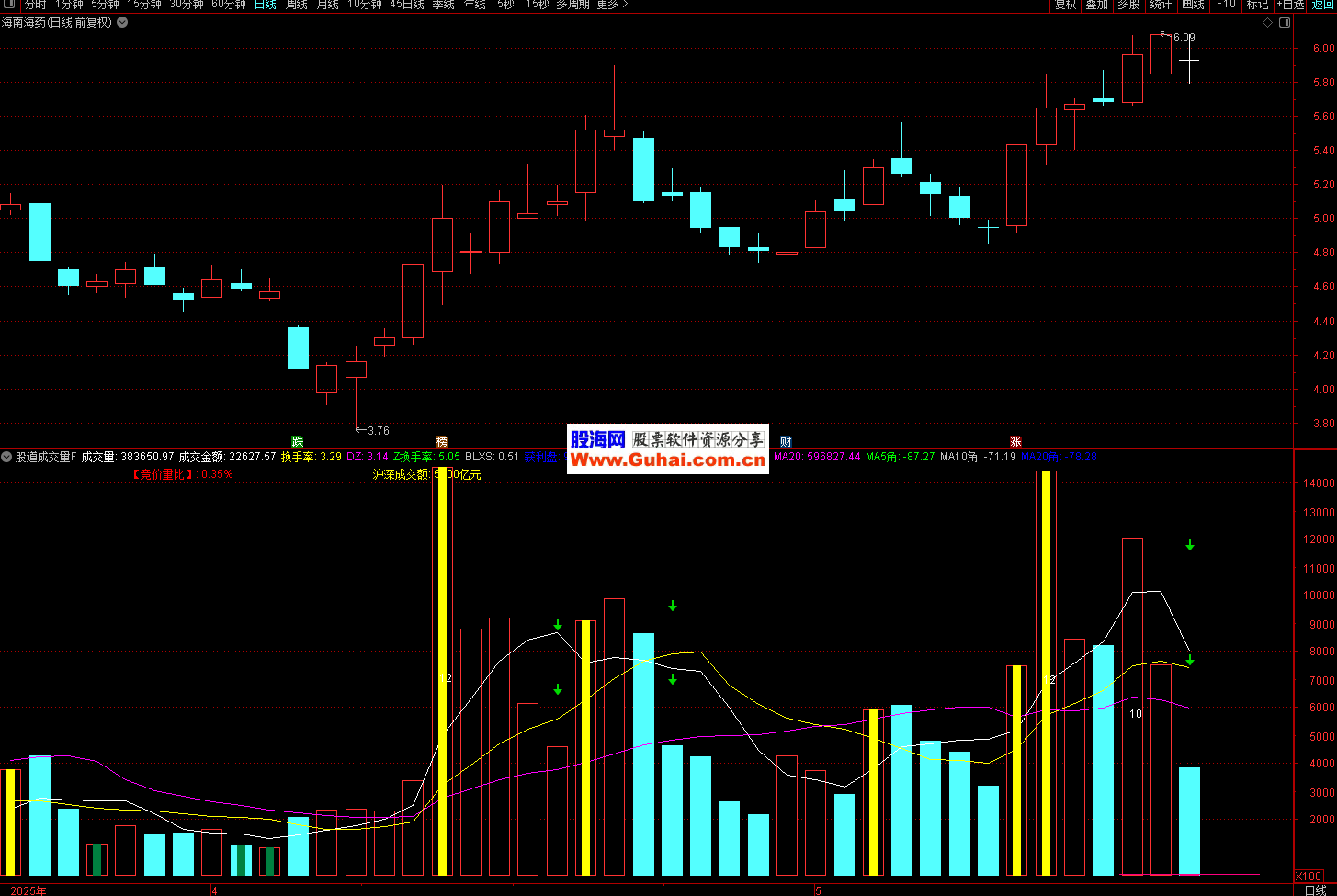Select the 60分钟 period tab

click(229, 5)
